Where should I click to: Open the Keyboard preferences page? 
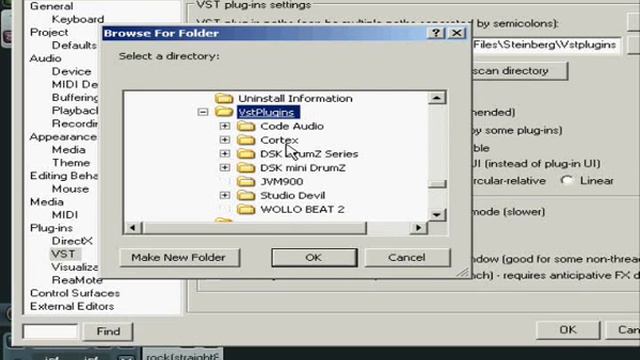point(78,19)
